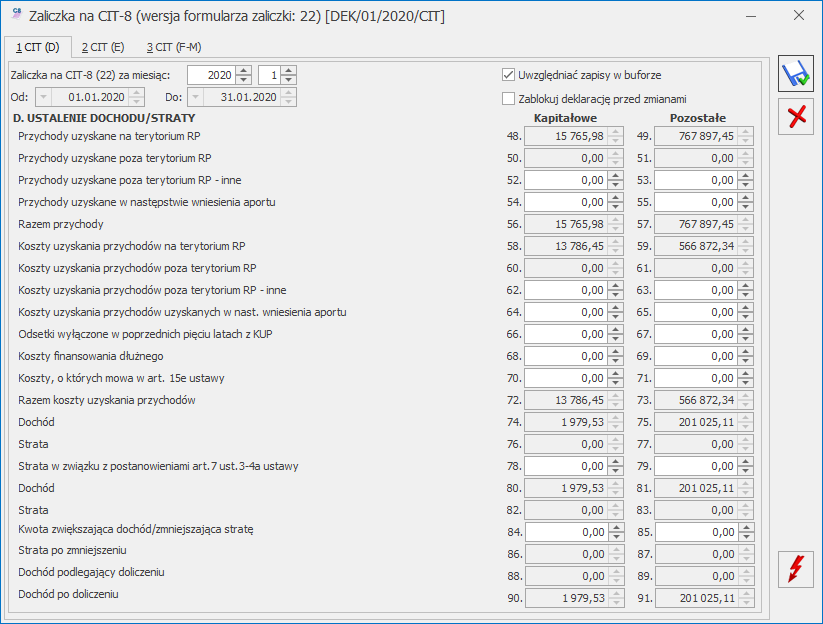Recalculate the declaration with the red lightning icon

coord(796,569)
